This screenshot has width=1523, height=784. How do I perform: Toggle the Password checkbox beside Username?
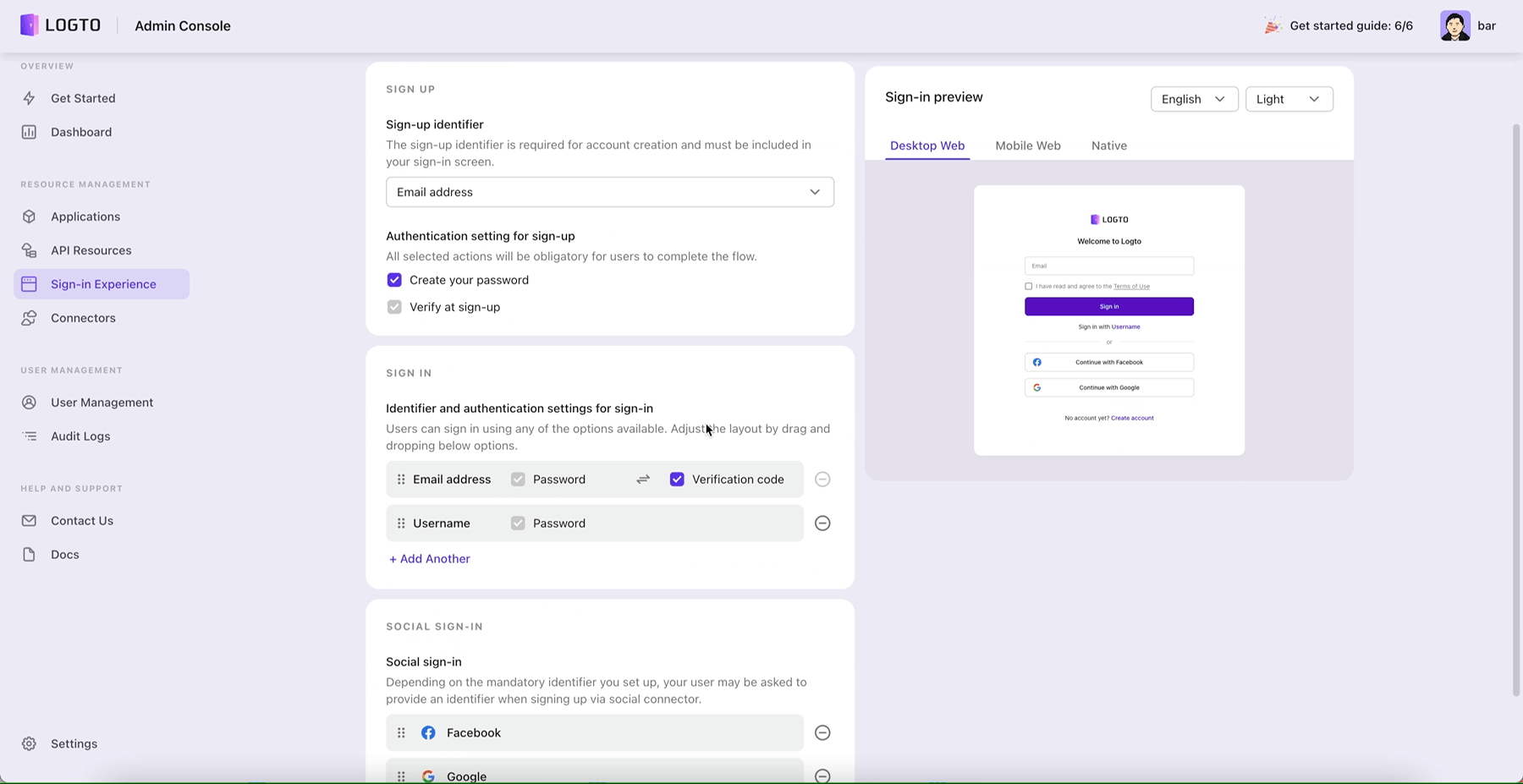click(x=517, y=523)
